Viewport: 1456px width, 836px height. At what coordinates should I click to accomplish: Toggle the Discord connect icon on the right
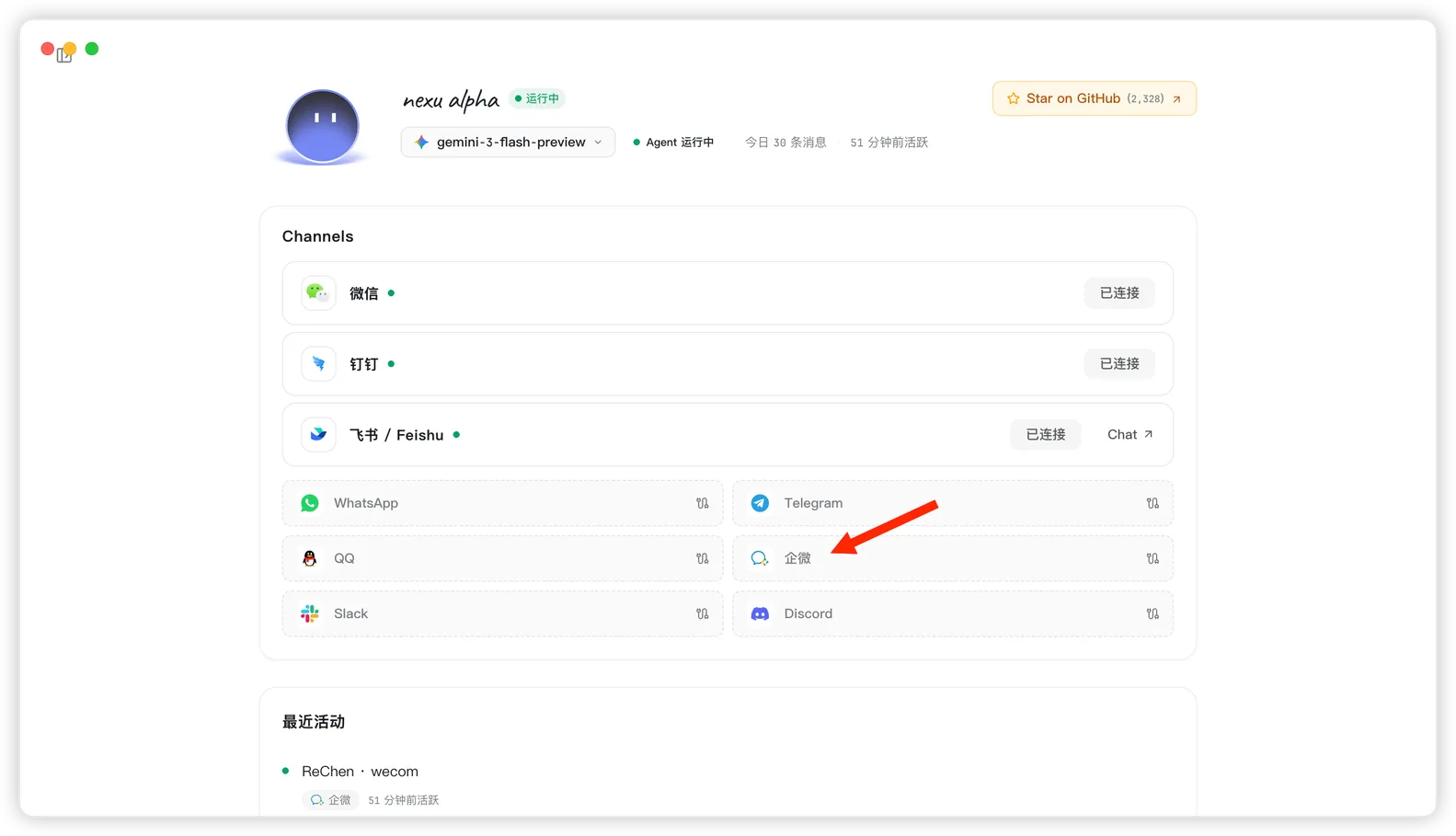pos(1152,613)
